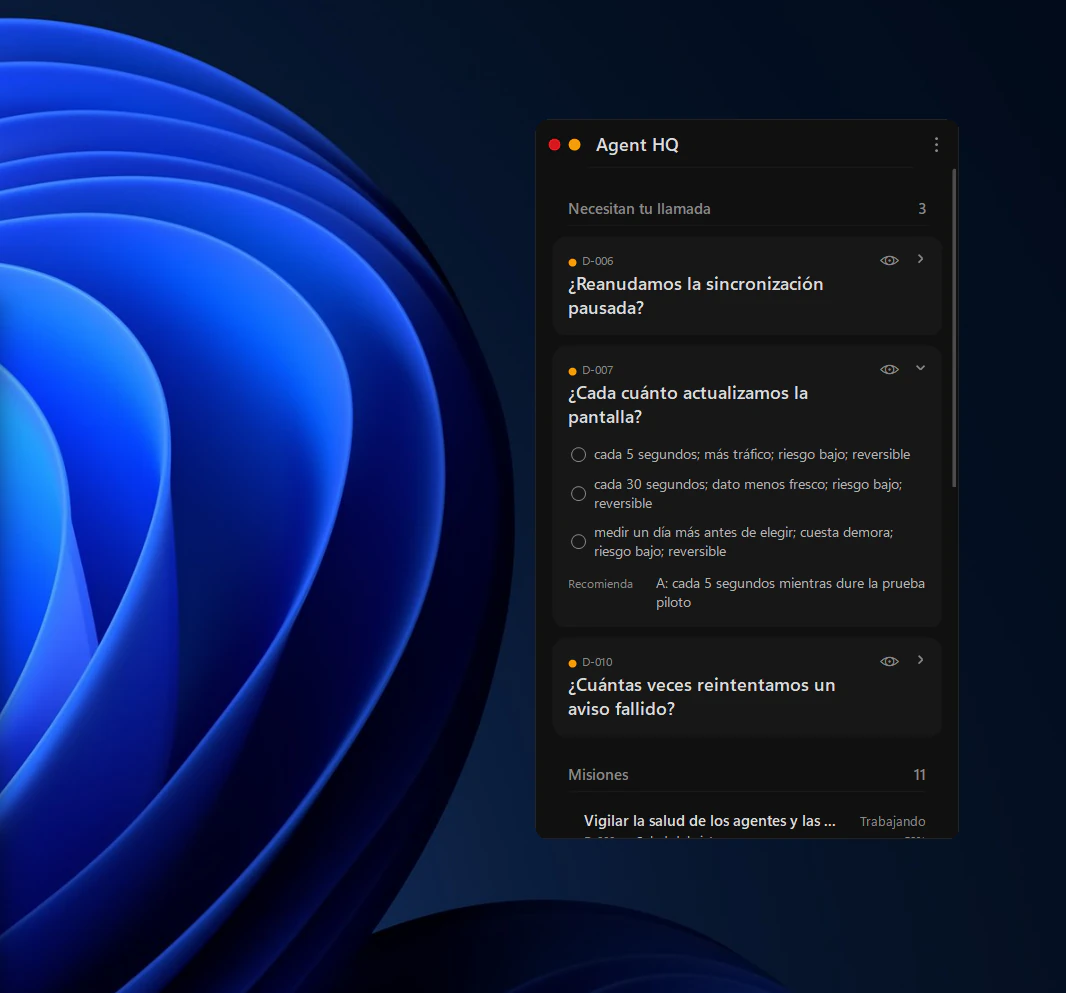Toggle the eye icon on D-007 card
1066x993 pixels.
click(x=889, y=369)
